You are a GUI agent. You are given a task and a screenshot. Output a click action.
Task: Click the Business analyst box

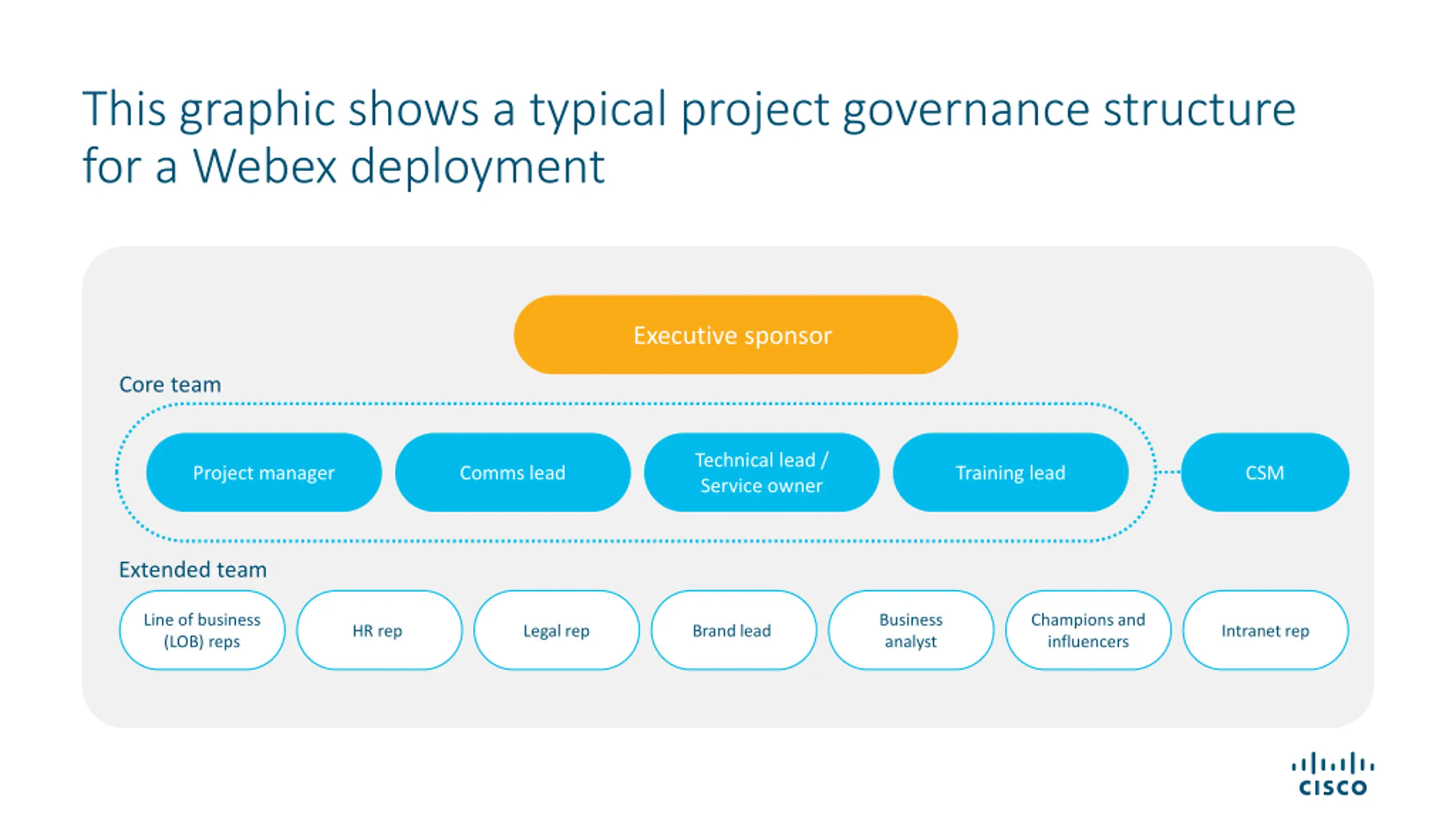click(x=911, y=630)
